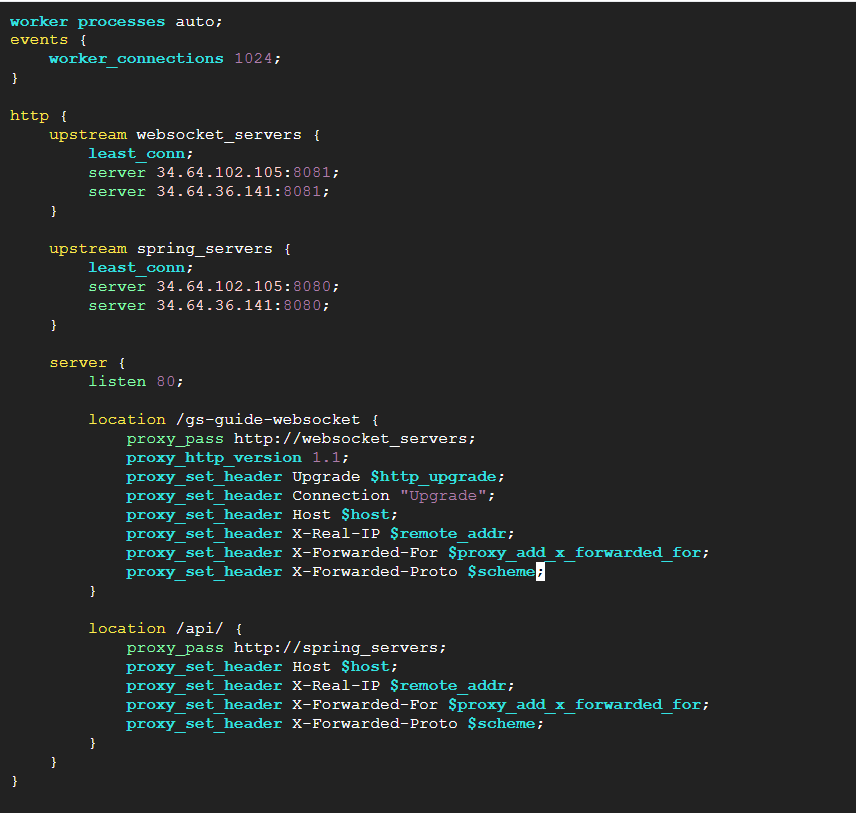
Task: Click the '$http_upgrade' variable
Action: click(433, 477)
